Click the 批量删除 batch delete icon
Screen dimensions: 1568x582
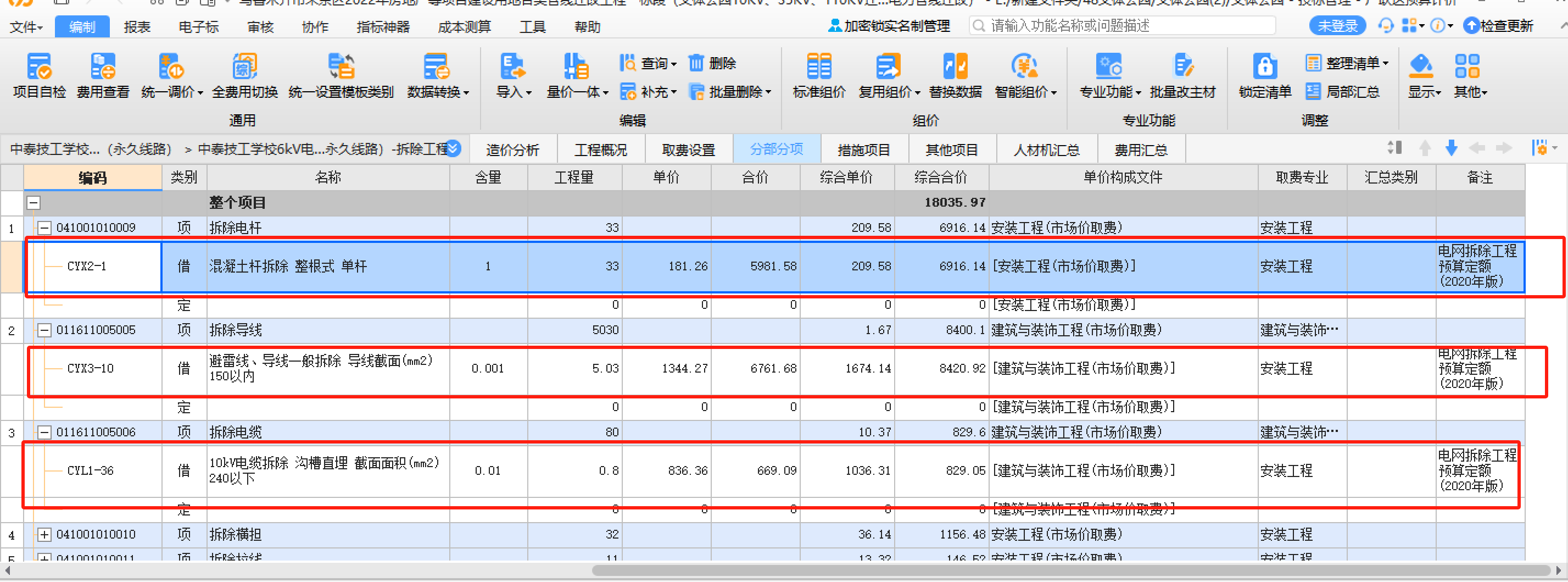[x=696, y=92]
